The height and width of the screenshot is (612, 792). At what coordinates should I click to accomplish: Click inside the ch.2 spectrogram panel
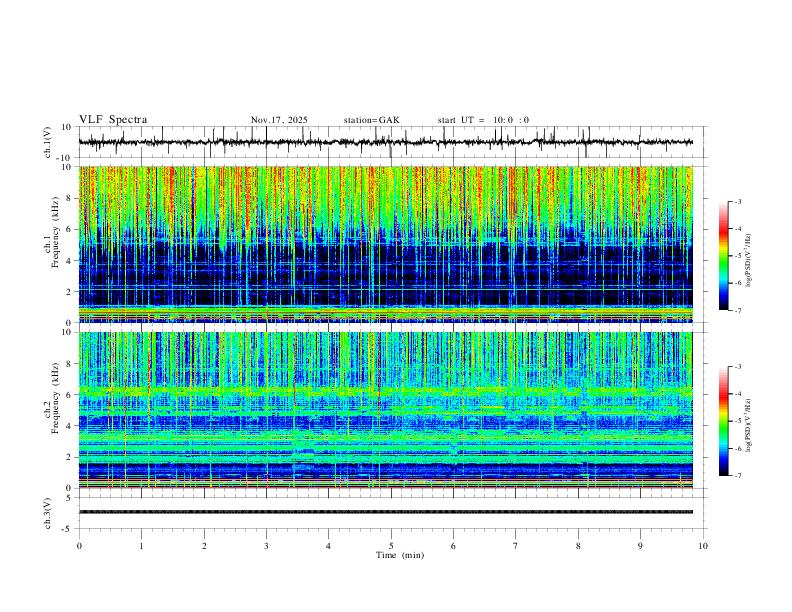385,410
